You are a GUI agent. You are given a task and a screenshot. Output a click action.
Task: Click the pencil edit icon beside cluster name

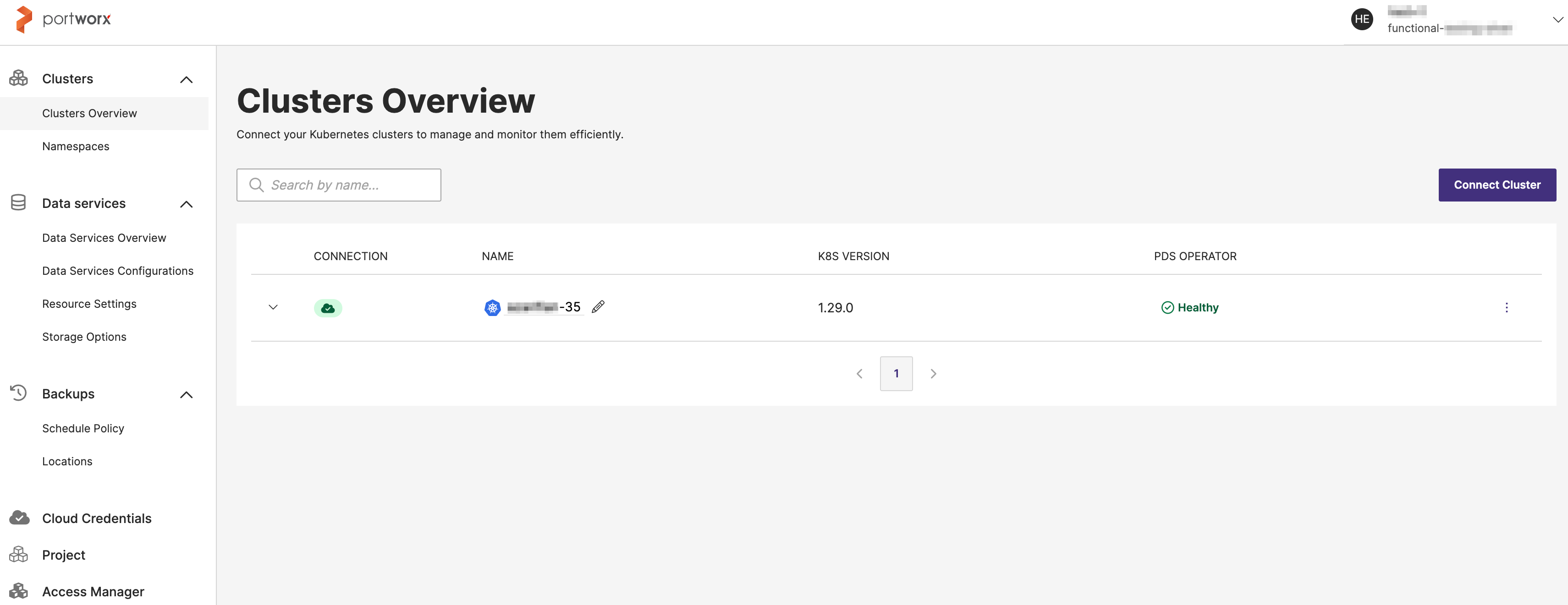598,307
